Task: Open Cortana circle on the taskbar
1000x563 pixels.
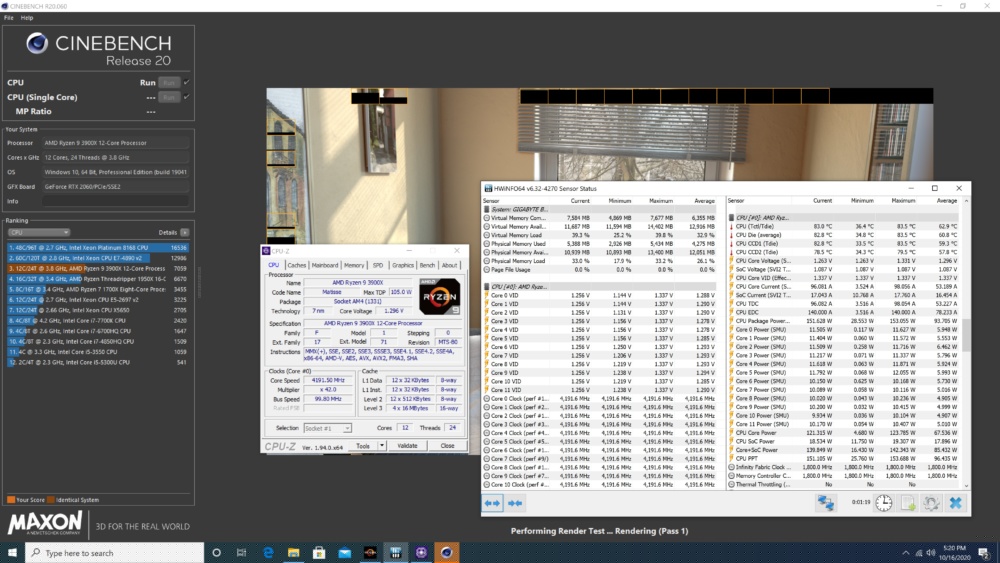Action: [216, 553]
